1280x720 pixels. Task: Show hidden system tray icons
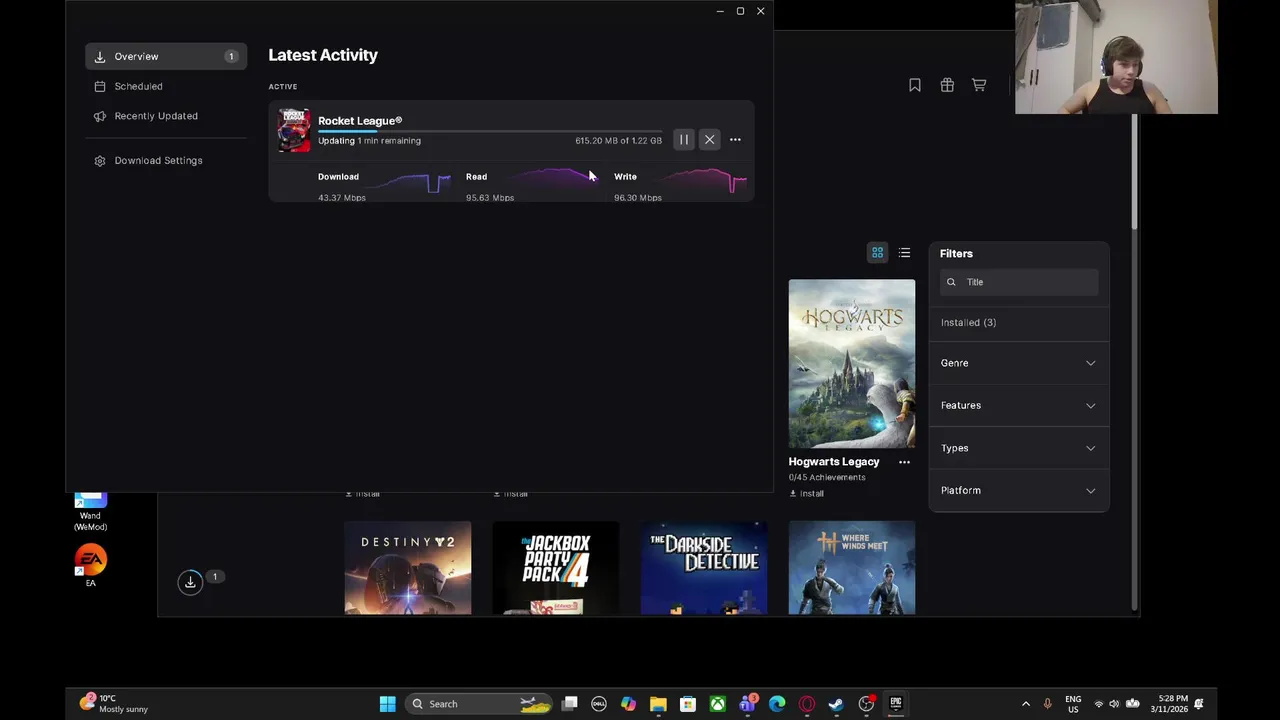1025,704
